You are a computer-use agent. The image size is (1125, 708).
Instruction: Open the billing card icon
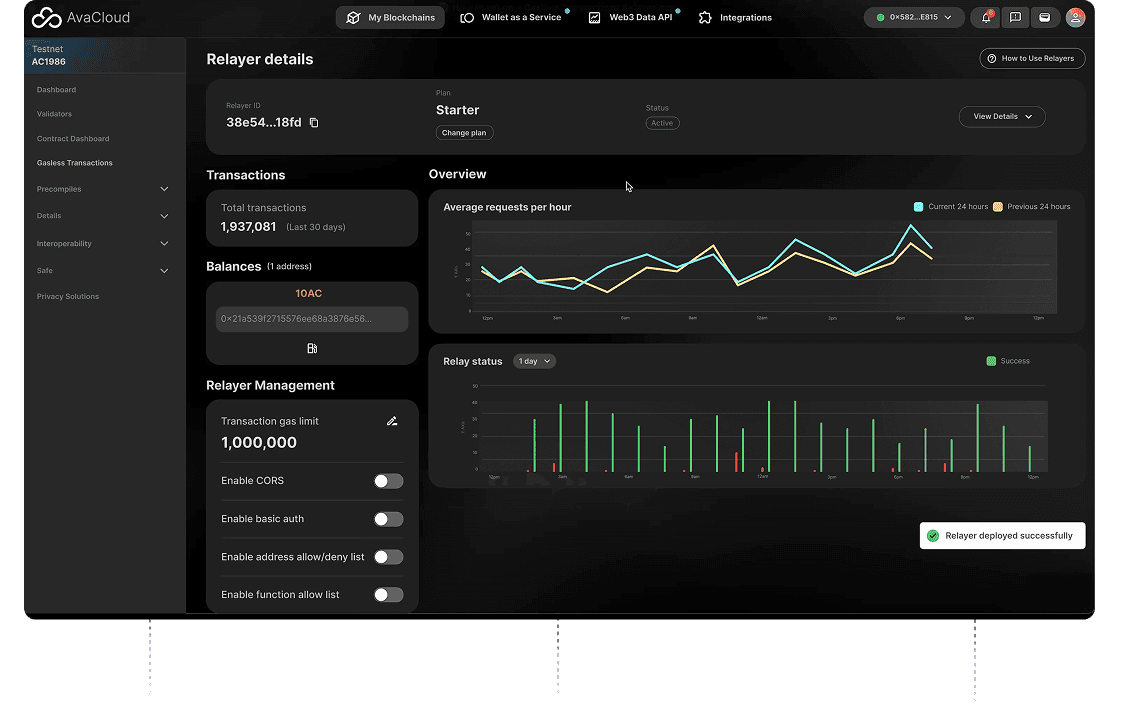coord(1045,17)
